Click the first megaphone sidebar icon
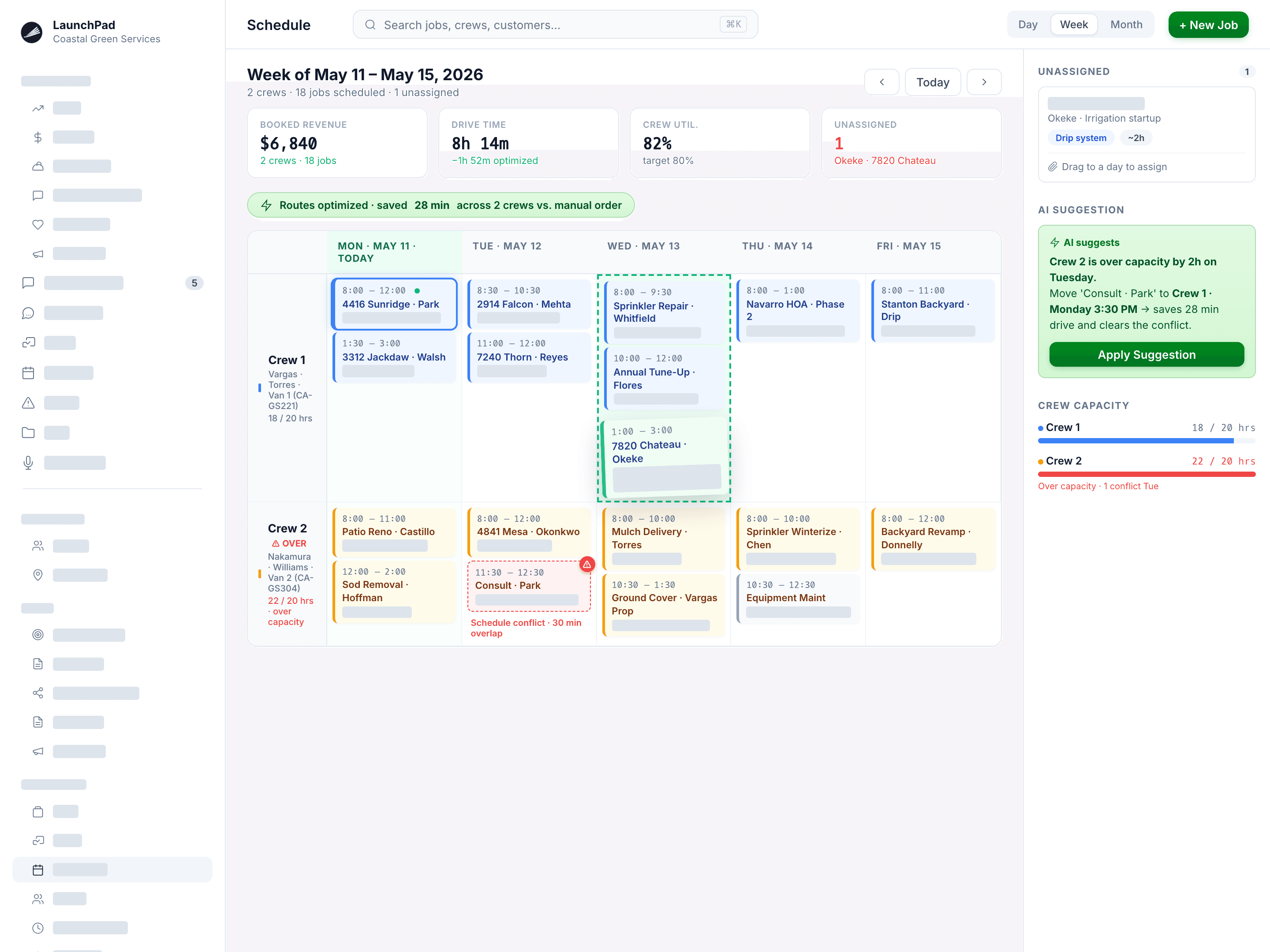The height and width of the screenshot is (952, 1270). coord(38,253)
